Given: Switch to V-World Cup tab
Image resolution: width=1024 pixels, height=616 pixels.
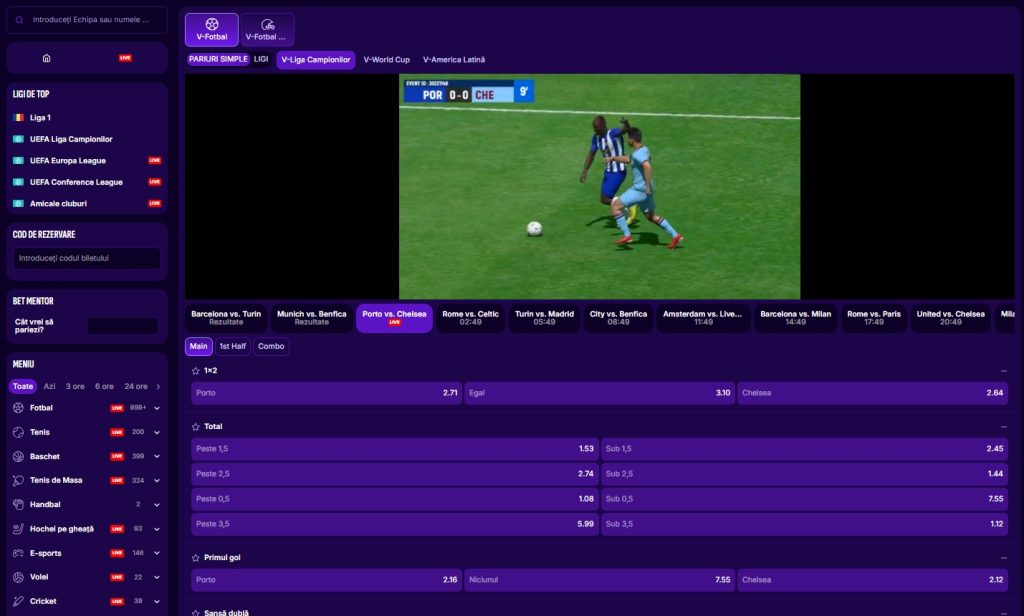Looking at the screenshot, I should point(387,59).
